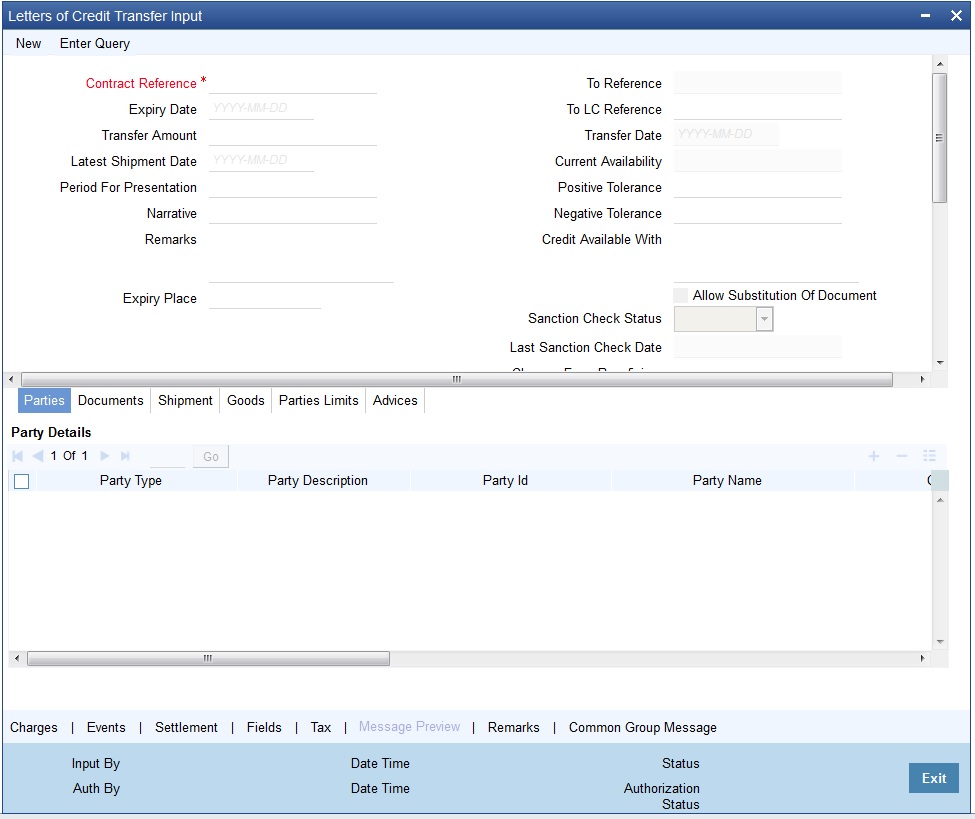Go to previous party record arrow

coord(37,456)
